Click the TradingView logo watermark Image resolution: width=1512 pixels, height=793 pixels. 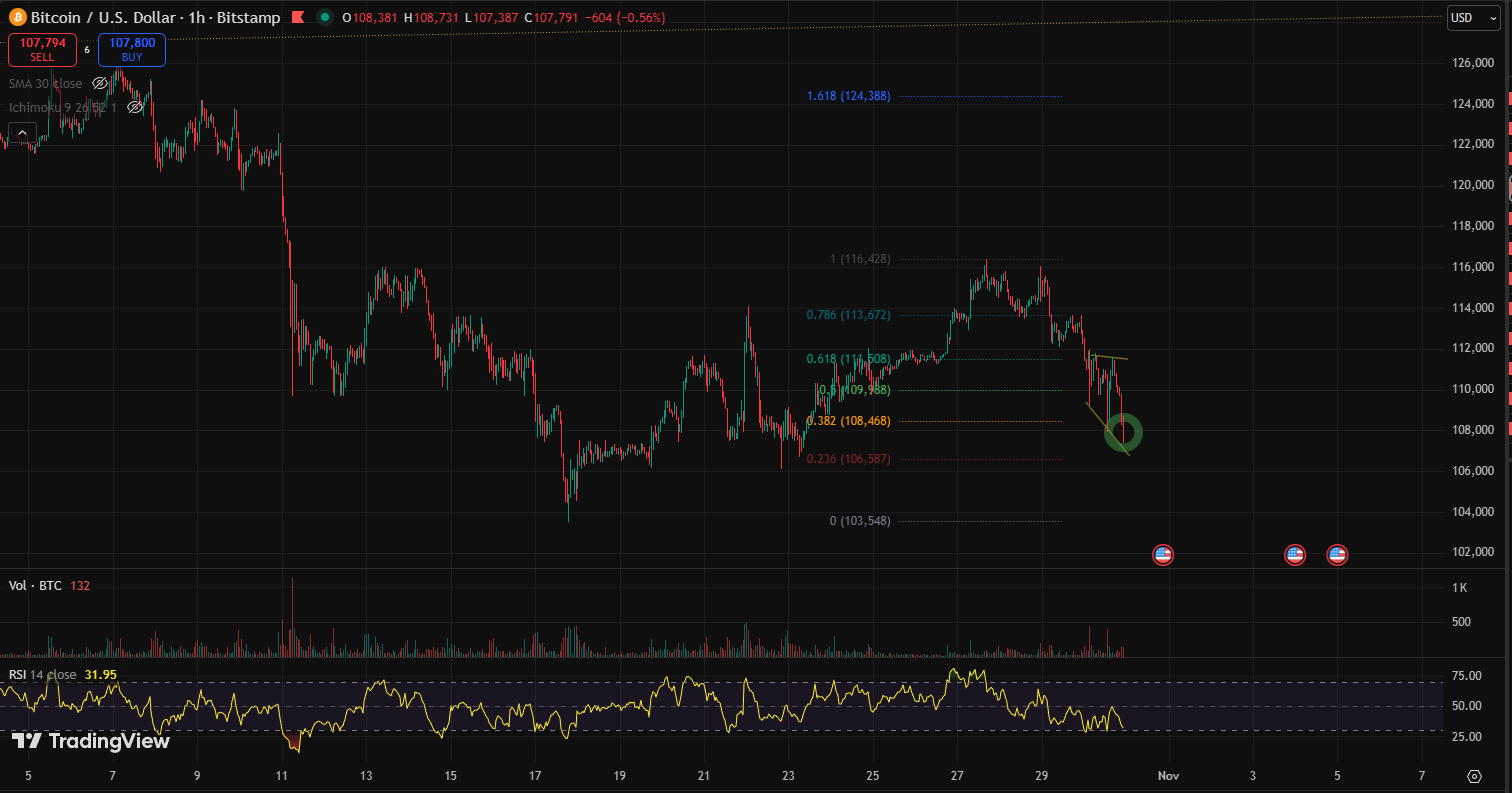(x=90, y=743)
